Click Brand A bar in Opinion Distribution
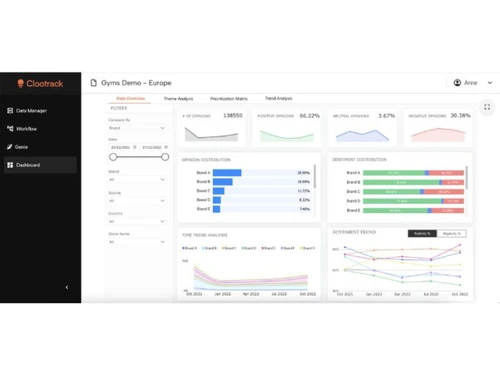This screenshot has width=500, height=375. [x=227, y=173]
